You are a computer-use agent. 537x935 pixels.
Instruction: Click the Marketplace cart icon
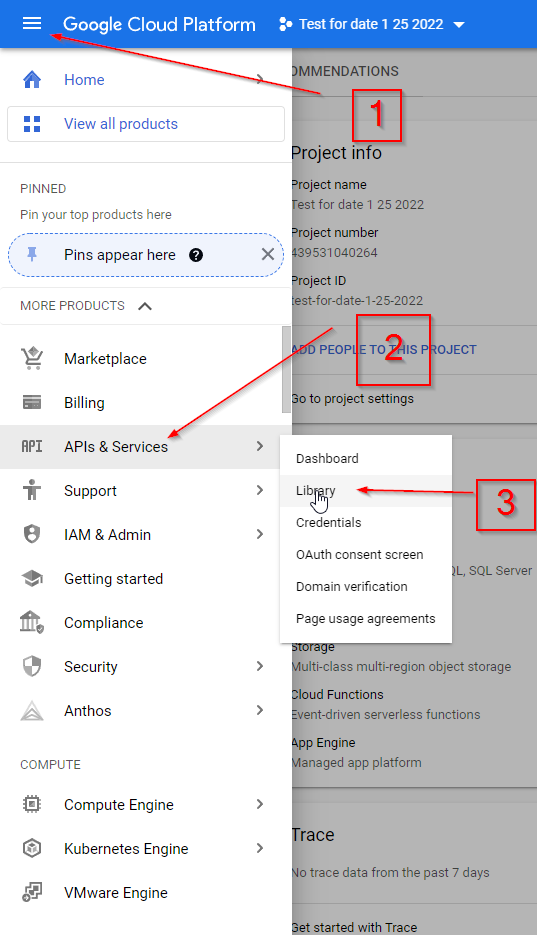coord(32,358)
